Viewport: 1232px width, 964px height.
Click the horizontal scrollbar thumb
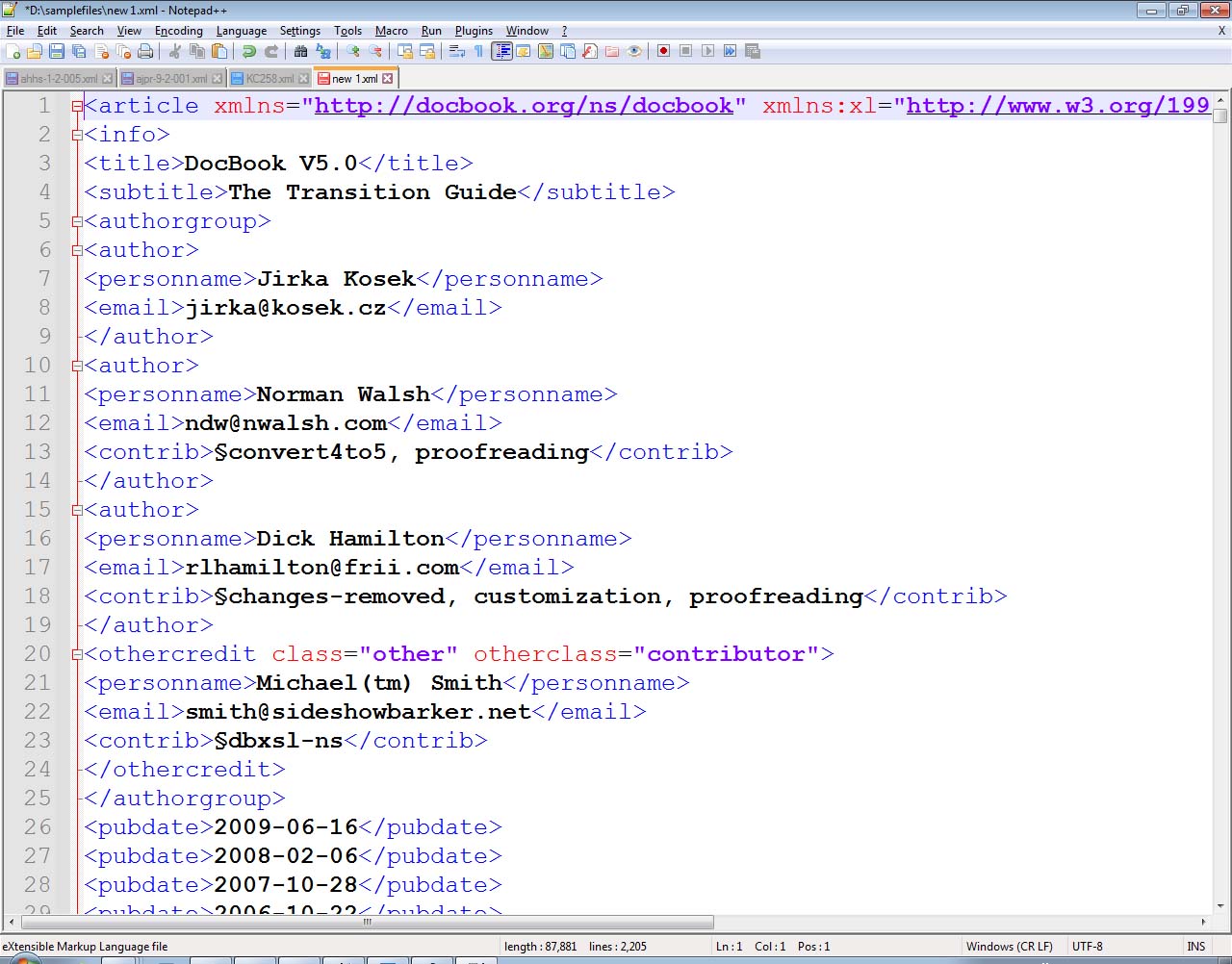(366, 922)
